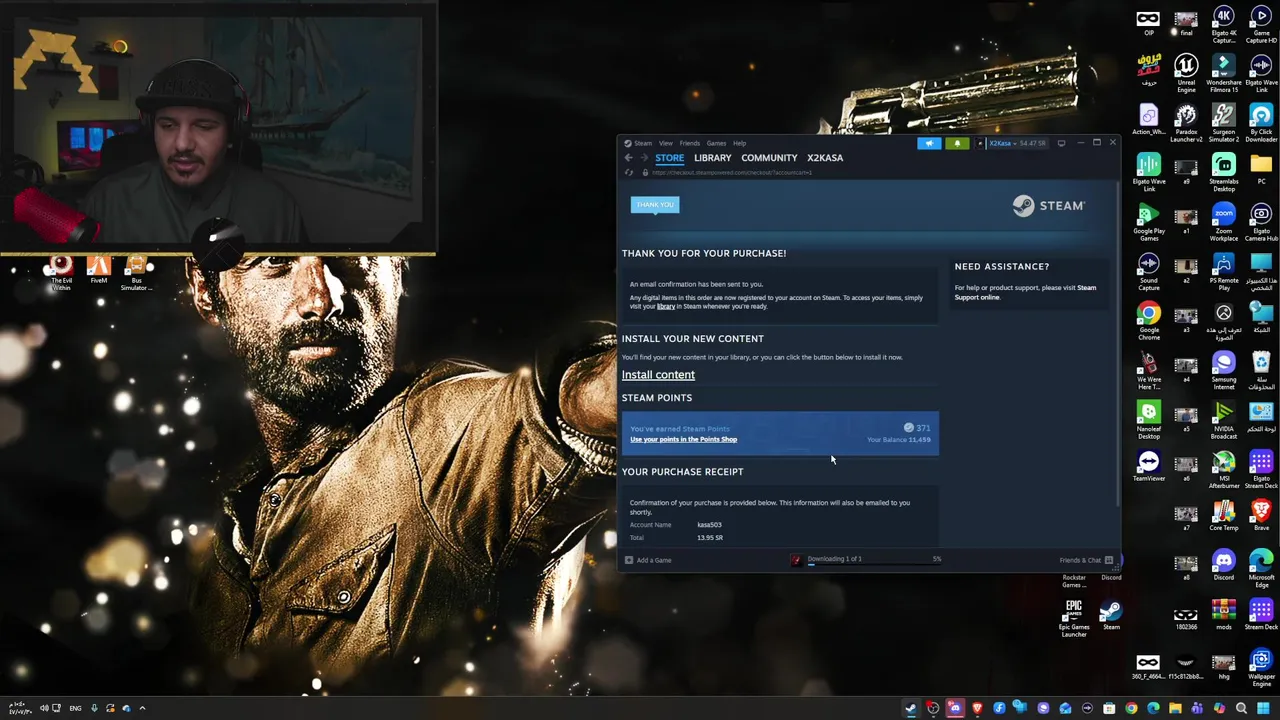Click Add a Game plus icon

pyautogui.click(x=629, y=560)
